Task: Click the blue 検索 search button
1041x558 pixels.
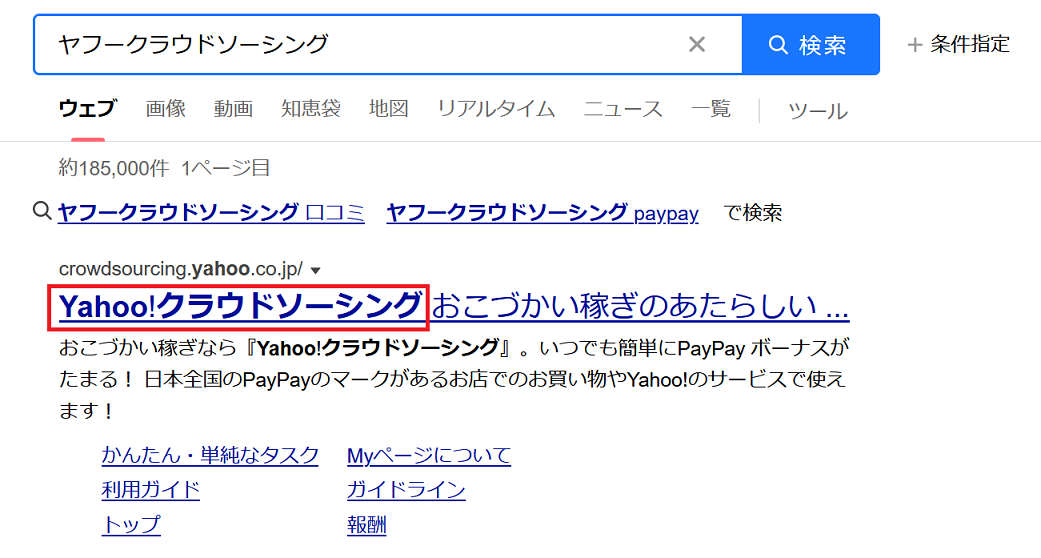Action: point(810,45)
